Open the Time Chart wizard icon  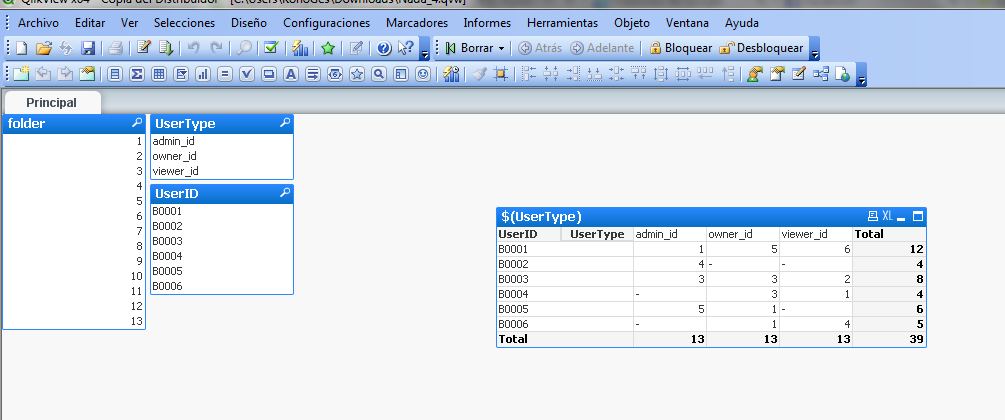coord(451,74)
